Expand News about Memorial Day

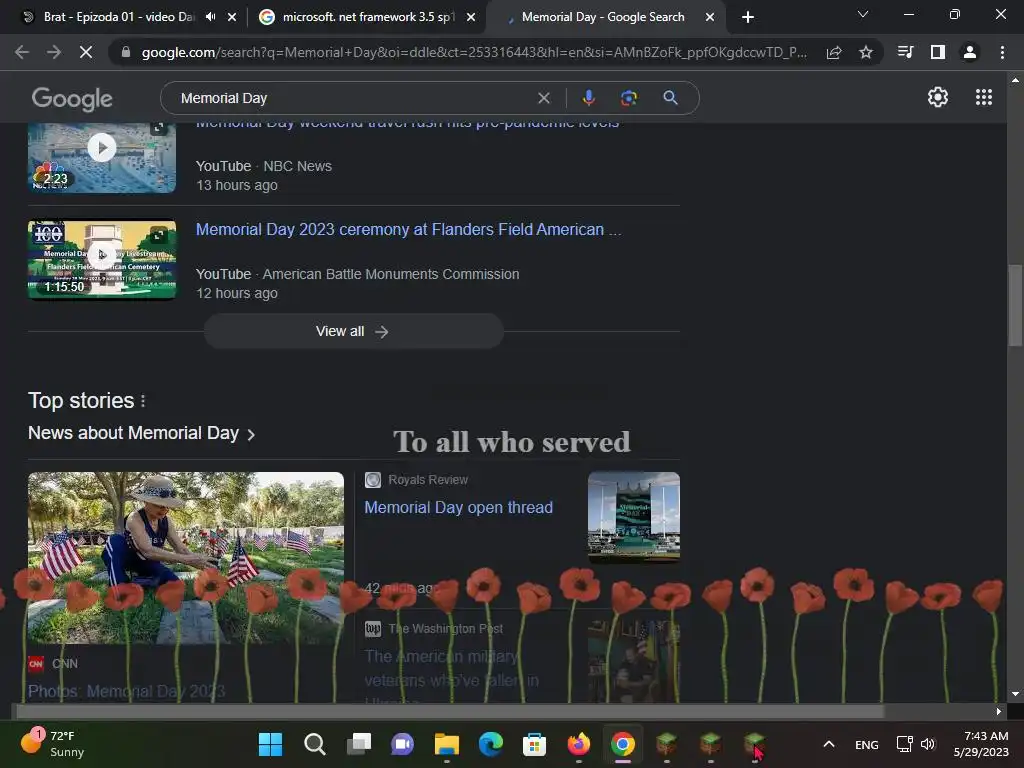pos(141,433)
